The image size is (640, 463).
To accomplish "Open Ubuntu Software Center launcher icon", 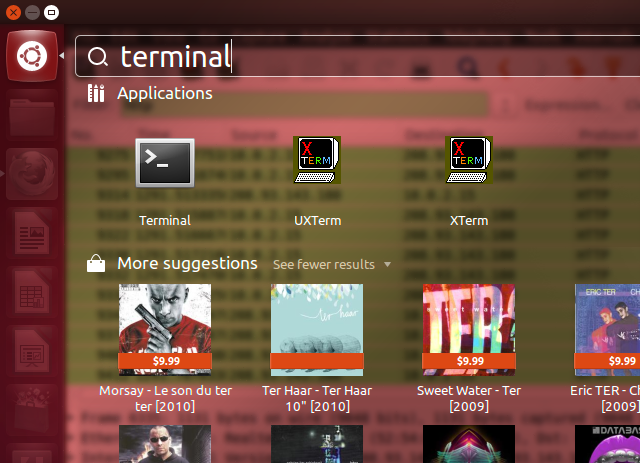I will coord(32,410).
